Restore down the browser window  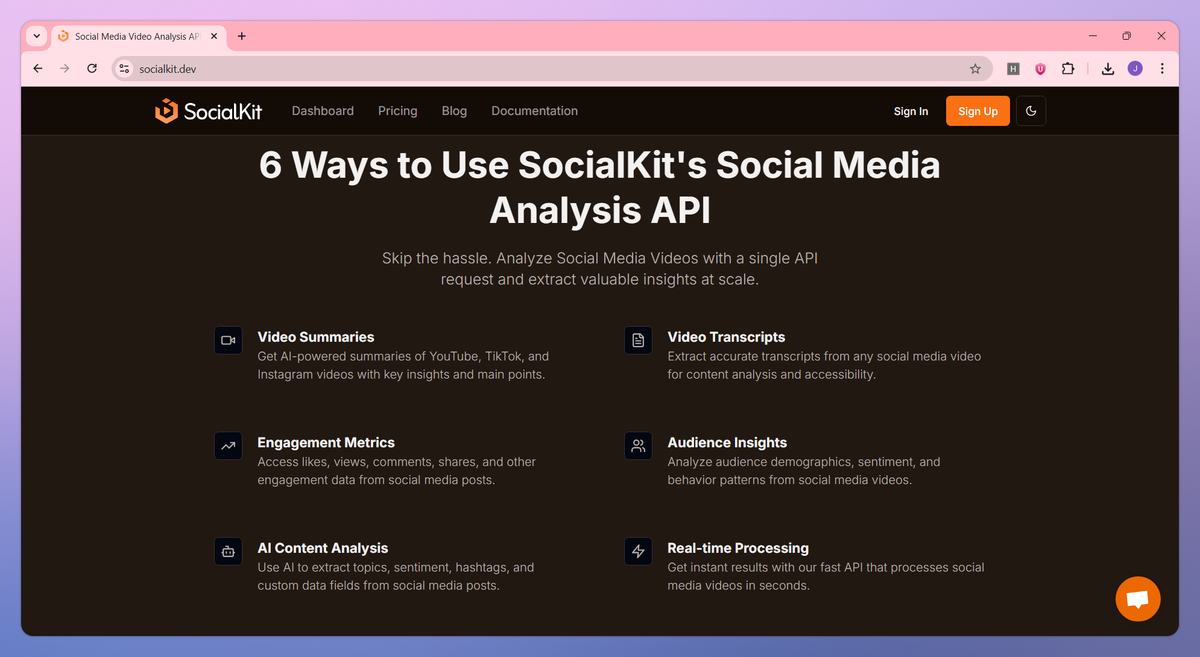click(1126, 36)
